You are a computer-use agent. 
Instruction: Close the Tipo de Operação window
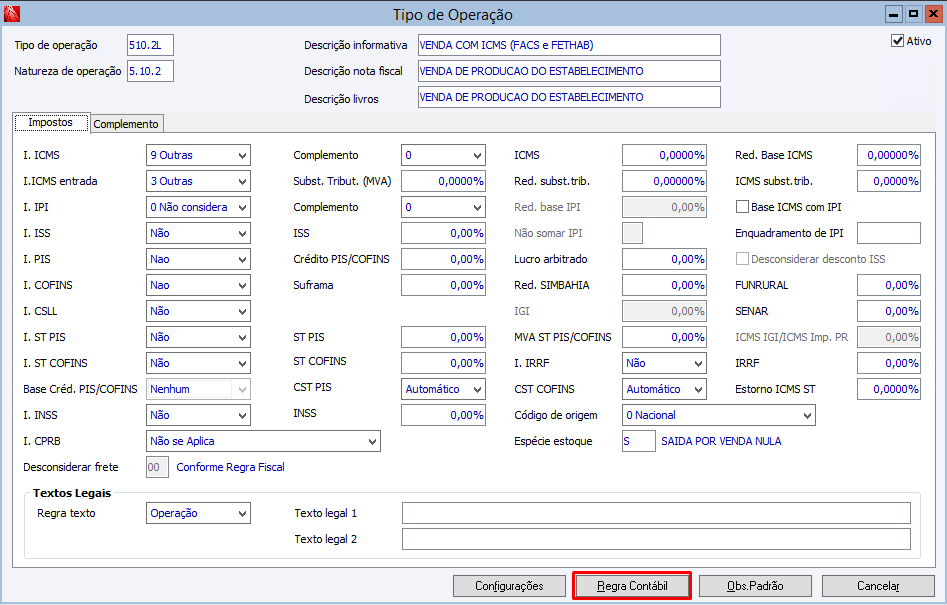934,13
